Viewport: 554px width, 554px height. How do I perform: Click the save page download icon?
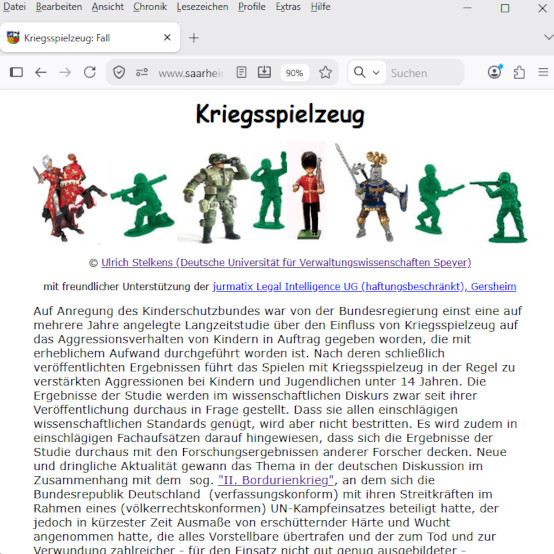point(264,72)
